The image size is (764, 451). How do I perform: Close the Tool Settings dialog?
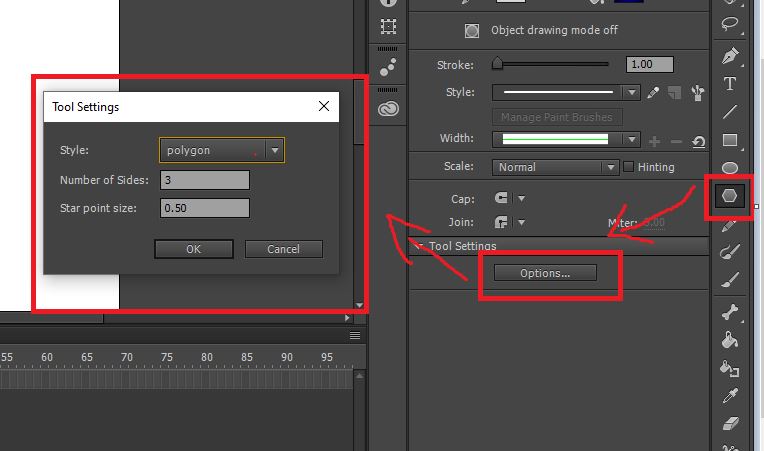[x=324, y=106]
